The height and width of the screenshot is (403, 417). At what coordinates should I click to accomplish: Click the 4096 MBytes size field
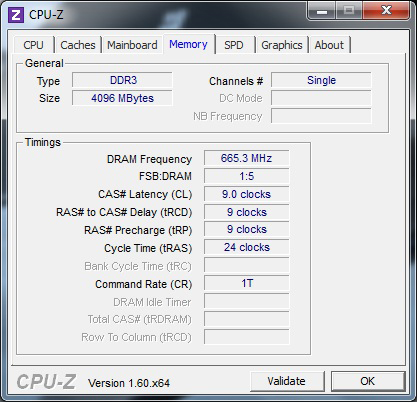122,98
